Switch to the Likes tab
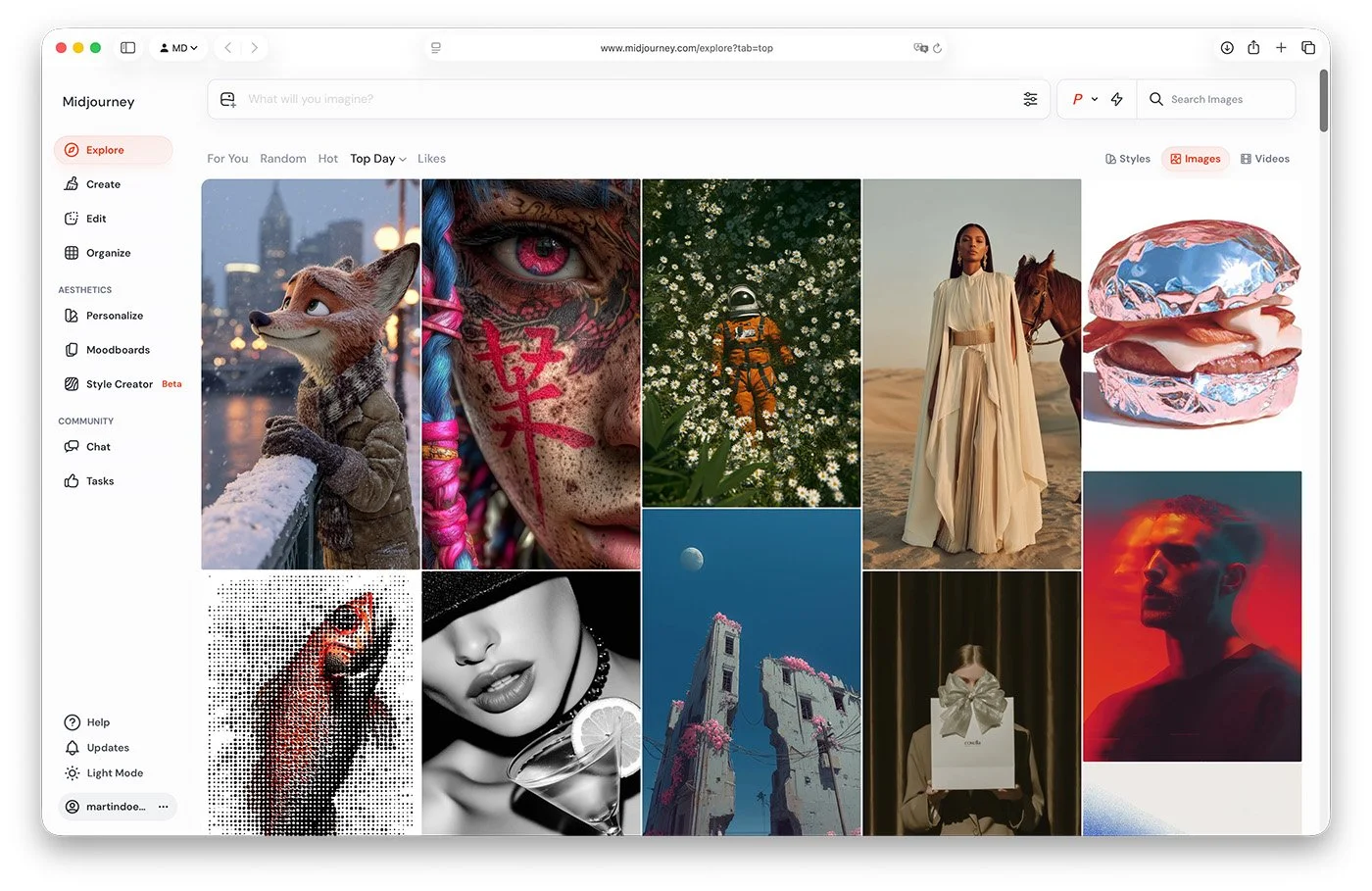Viewport: 1372px width, 891px height. (x=431, y=159)
